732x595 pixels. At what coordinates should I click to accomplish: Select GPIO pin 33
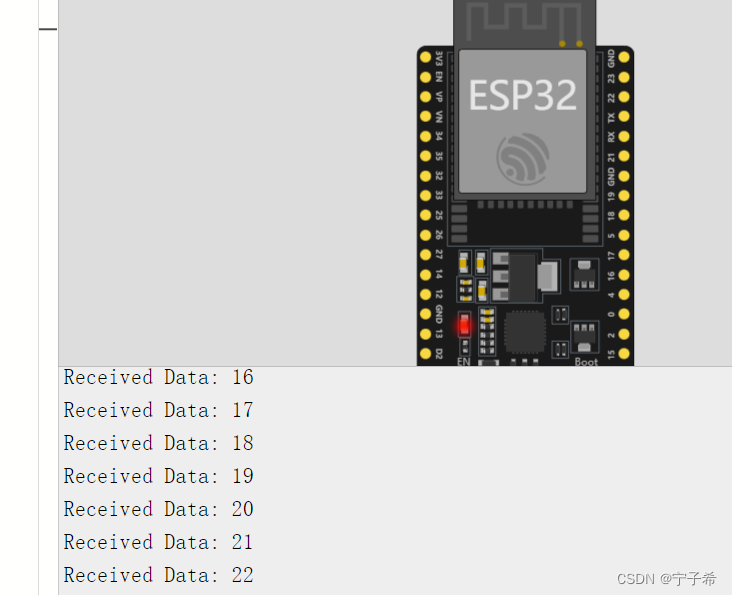[x=425, y=196]
